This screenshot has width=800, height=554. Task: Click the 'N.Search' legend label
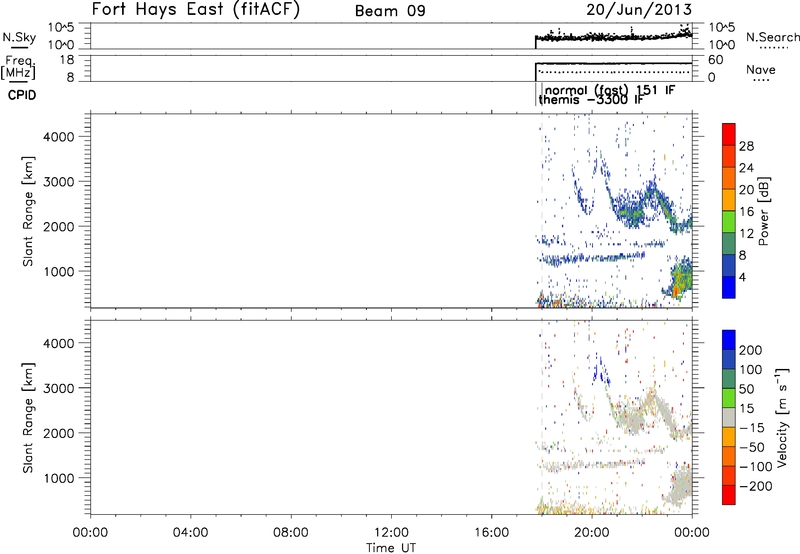pos(772,37)
